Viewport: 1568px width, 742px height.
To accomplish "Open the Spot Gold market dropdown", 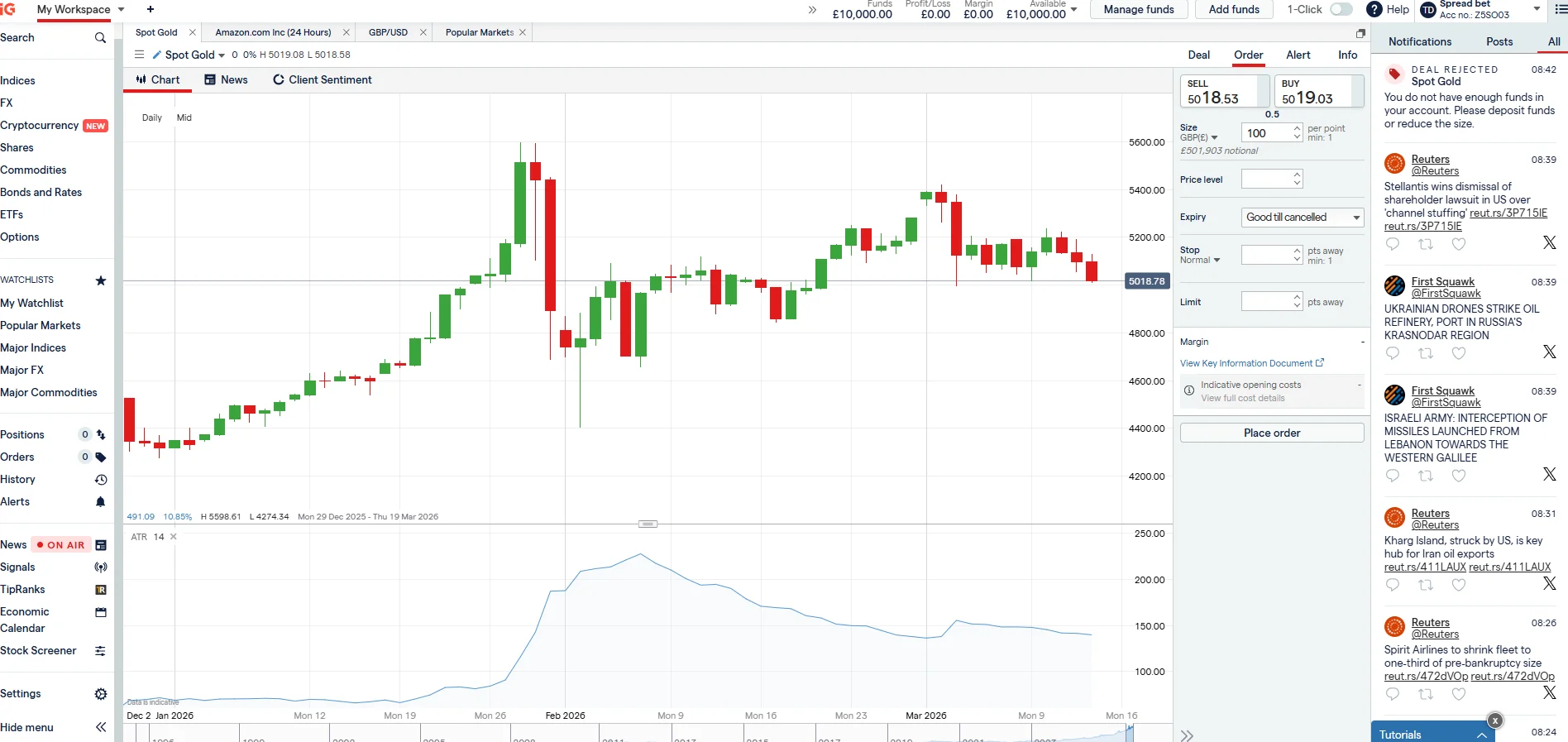I will click(222, 55).
